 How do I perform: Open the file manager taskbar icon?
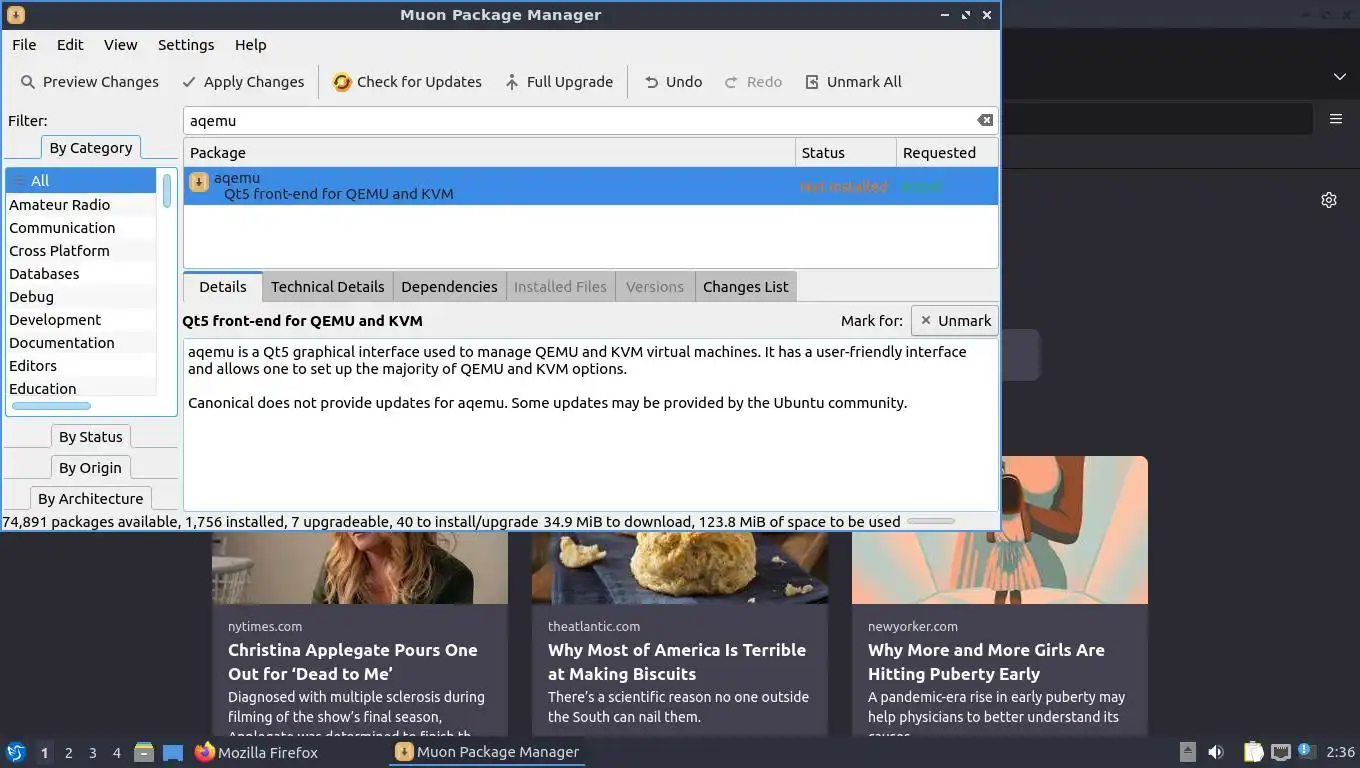coord(144,752)
